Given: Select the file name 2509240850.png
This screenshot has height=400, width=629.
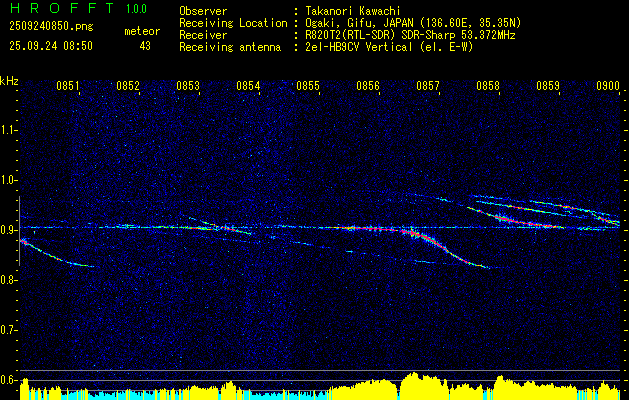Looking at the screenshot, I should (51, 27).
